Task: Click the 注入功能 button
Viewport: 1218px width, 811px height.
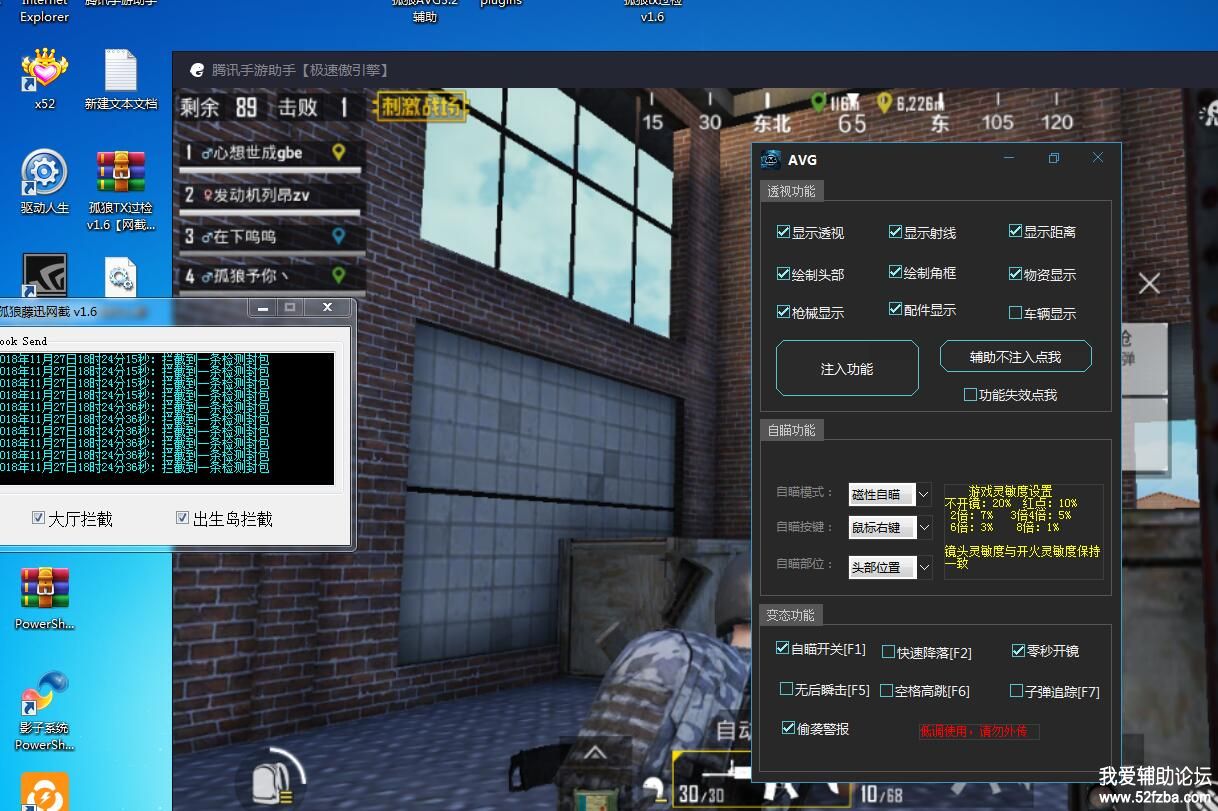Action: pyautogui.click(x=847, y=369)
